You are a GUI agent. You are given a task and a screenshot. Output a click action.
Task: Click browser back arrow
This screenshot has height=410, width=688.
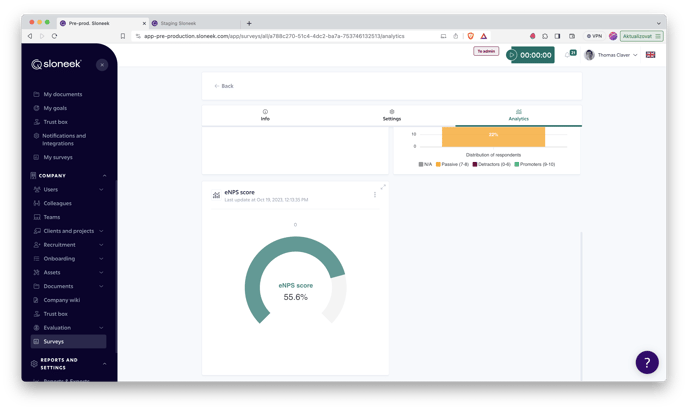(30, 36)
